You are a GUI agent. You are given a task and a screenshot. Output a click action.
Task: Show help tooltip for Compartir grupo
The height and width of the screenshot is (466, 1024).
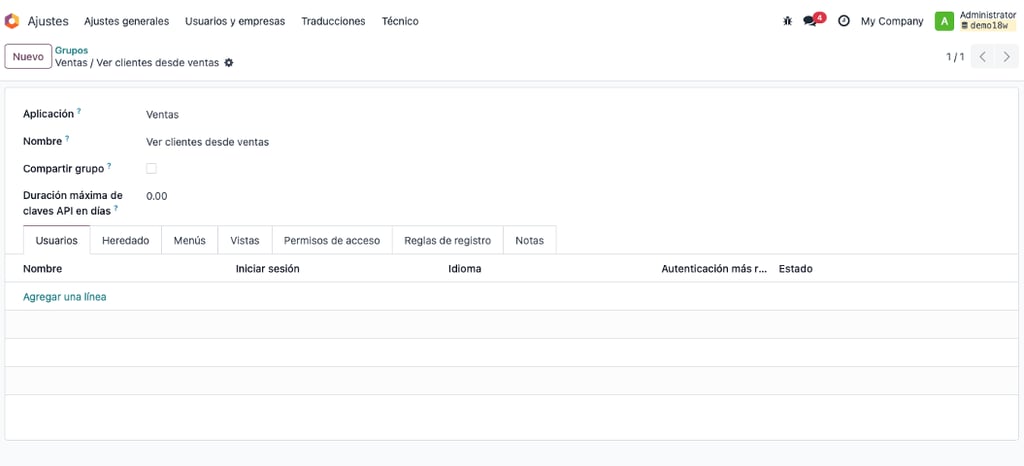tap(109, 166)
